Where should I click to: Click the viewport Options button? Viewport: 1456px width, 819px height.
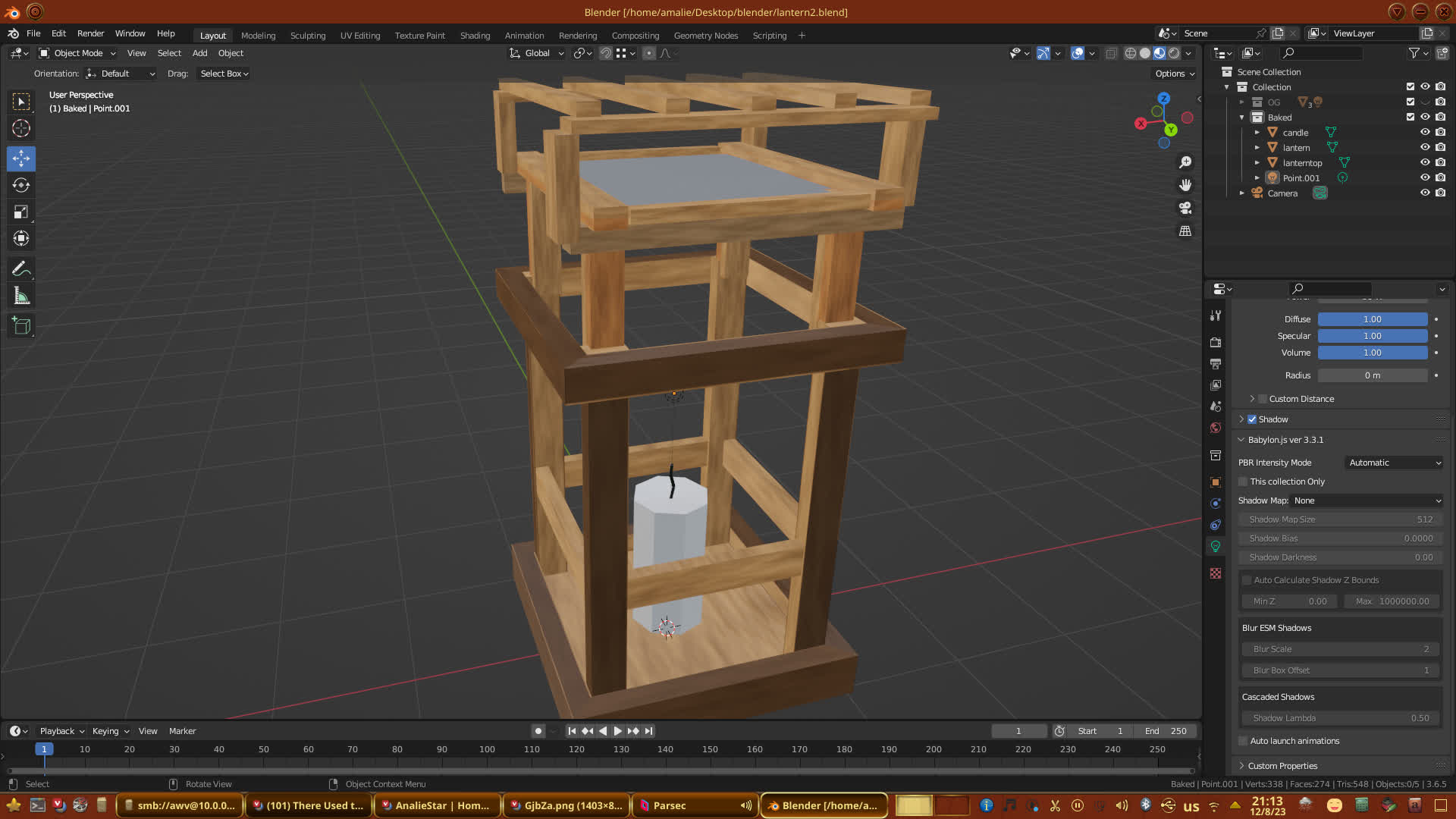point(1175,74)
